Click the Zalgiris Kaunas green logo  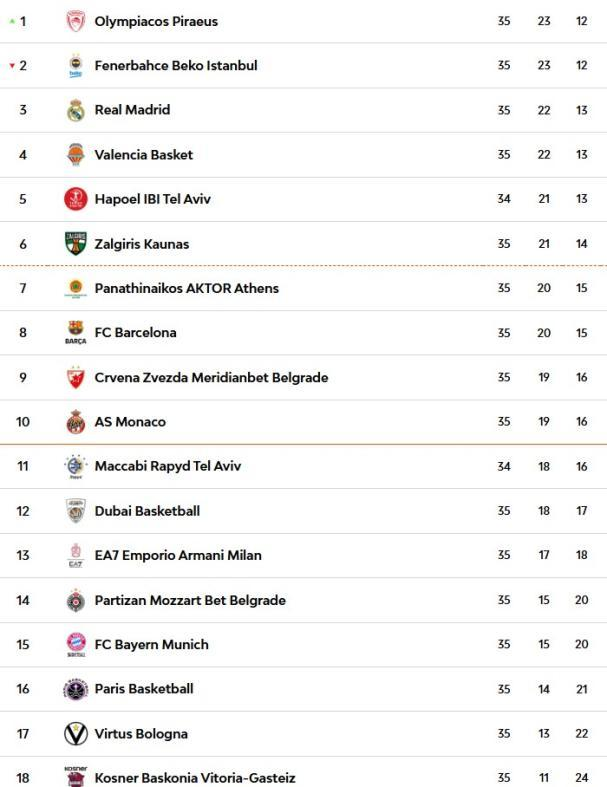(76, 244)
